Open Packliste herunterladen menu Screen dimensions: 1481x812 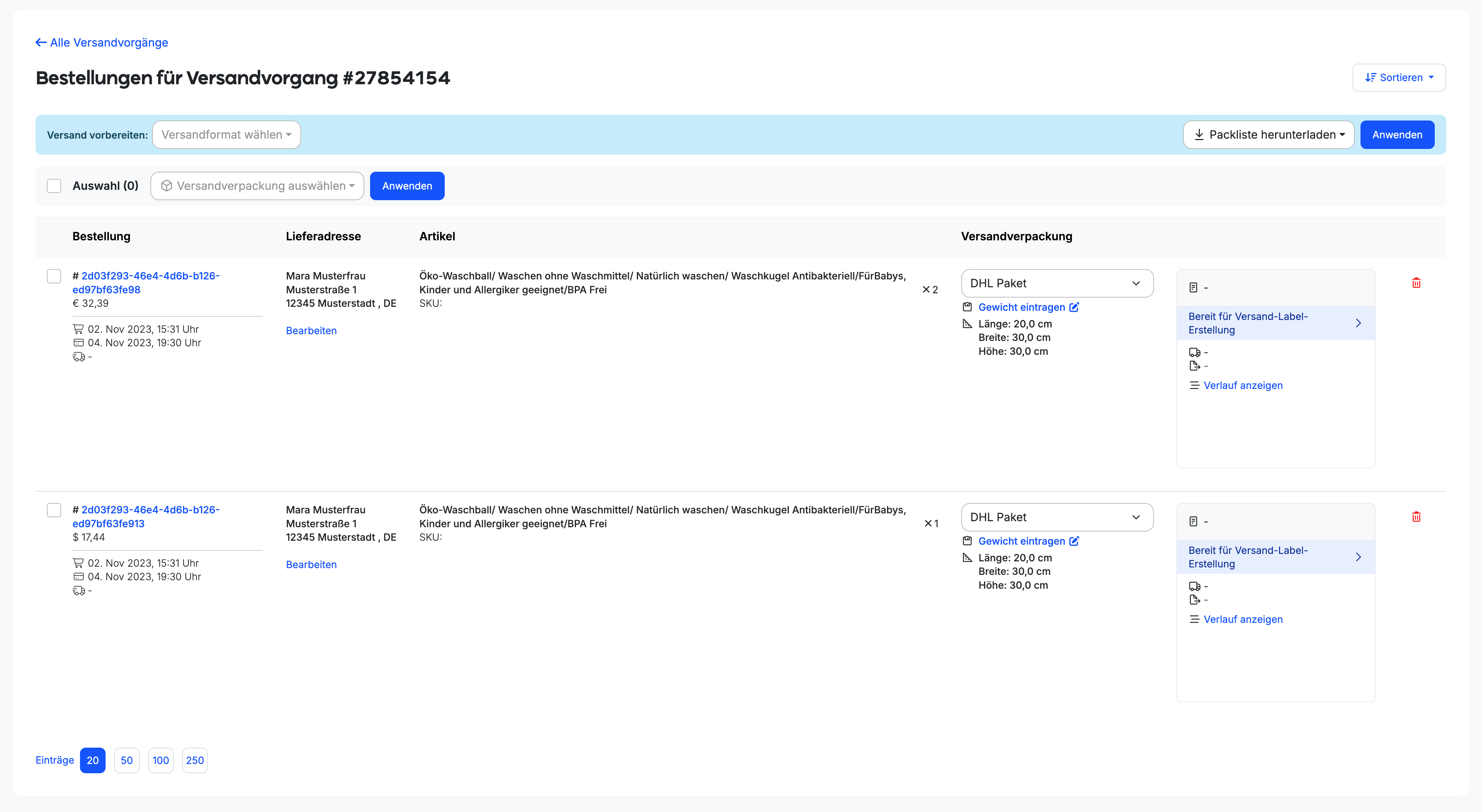pyautogui.click(x=1268, y=135)
